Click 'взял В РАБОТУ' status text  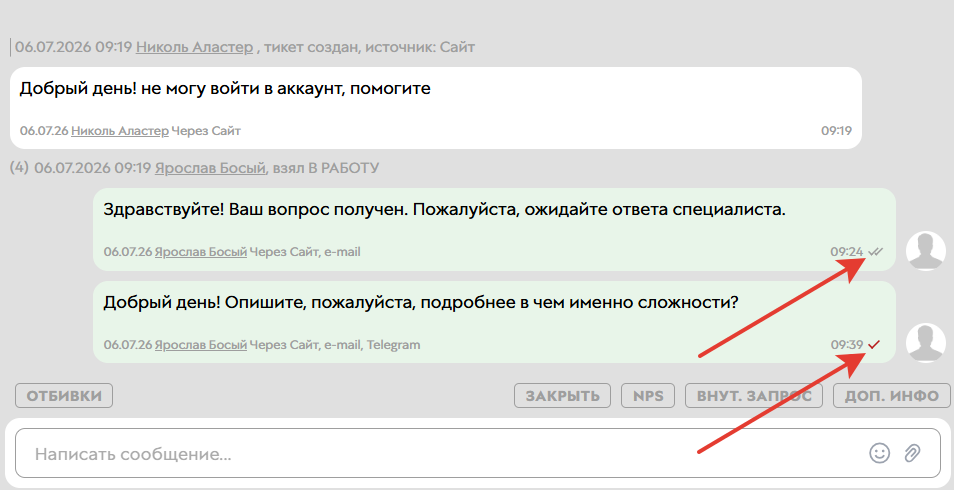tap(326, 168)
